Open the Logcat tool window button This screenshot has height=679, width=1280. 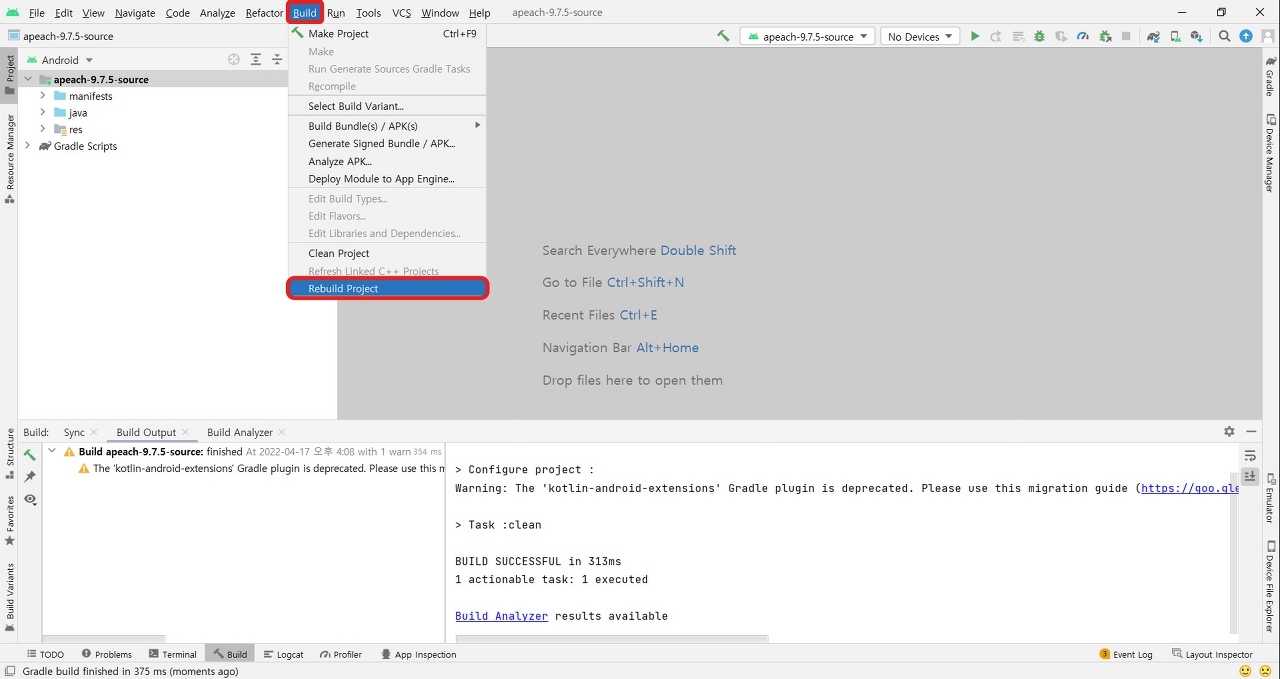click(283, 654)
